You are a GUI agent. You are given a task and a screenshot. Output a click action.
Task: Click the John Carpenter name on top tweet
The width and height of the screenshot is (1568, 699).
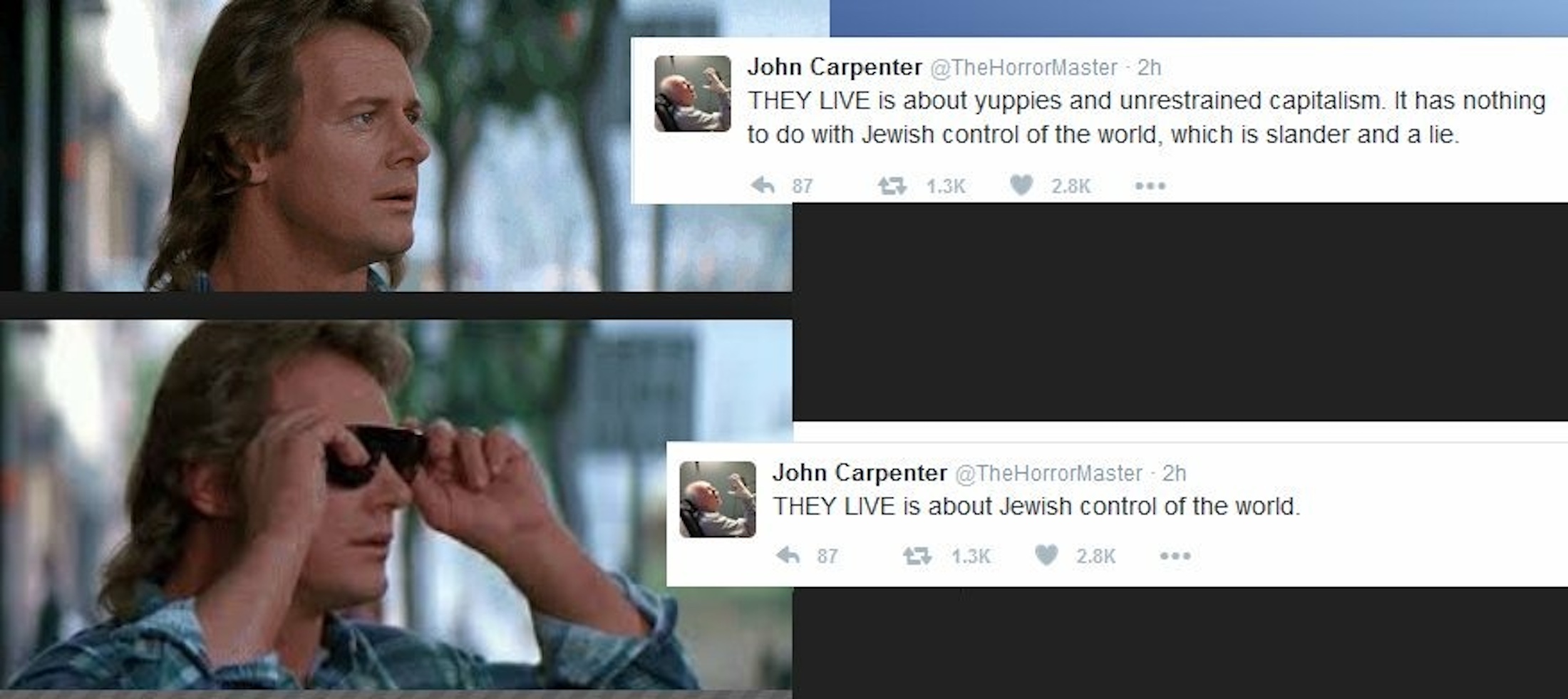tap(835, 67)
